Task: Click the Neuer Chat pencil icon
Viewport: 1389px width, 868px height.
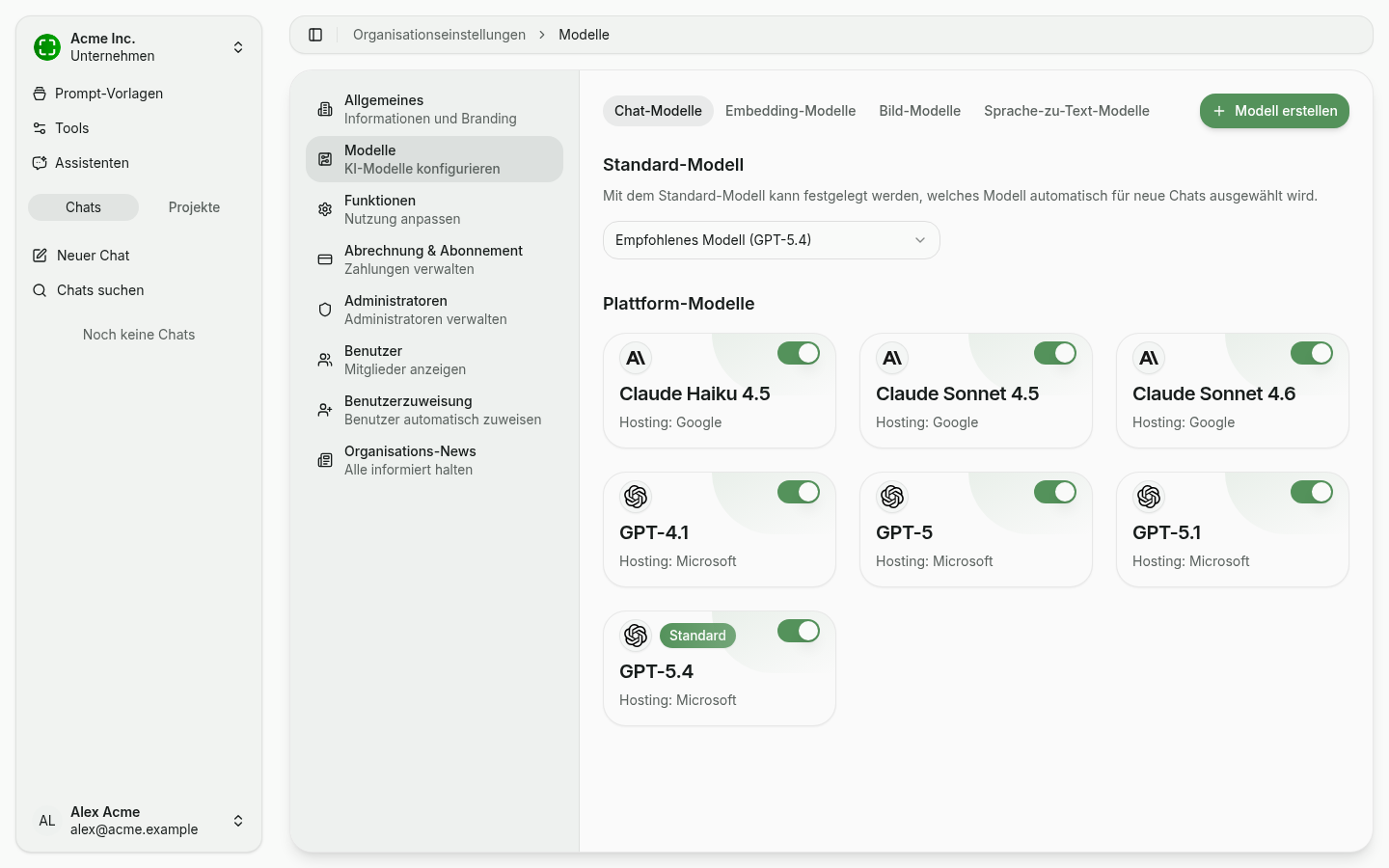Action: click(40, 256)
